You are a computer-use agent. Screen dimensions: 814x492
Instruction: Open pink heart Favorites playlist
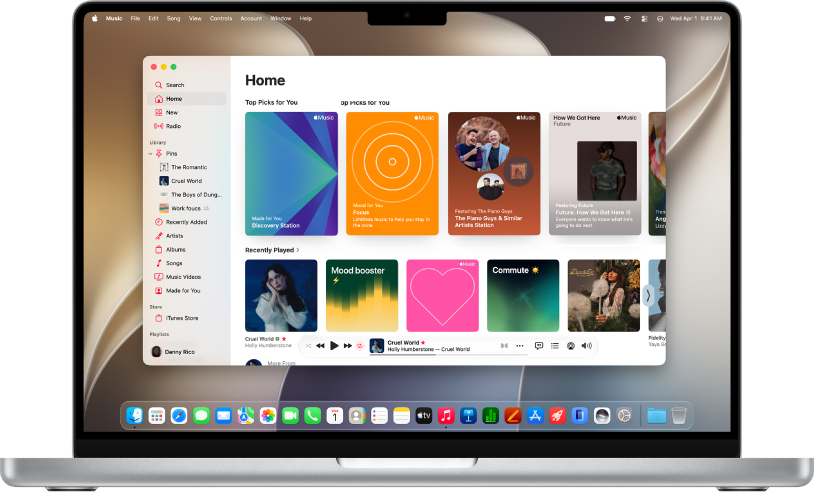[x=442, y=295]
